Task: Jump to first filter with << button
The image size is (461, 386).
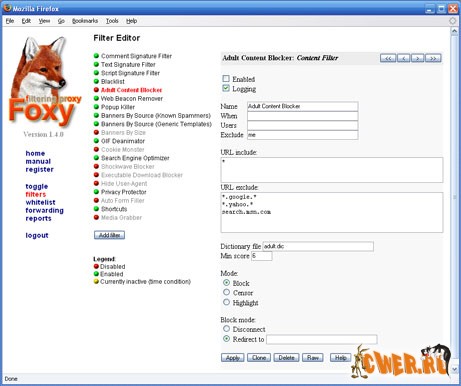Action: pyautogui.click(x=388, y=58)
